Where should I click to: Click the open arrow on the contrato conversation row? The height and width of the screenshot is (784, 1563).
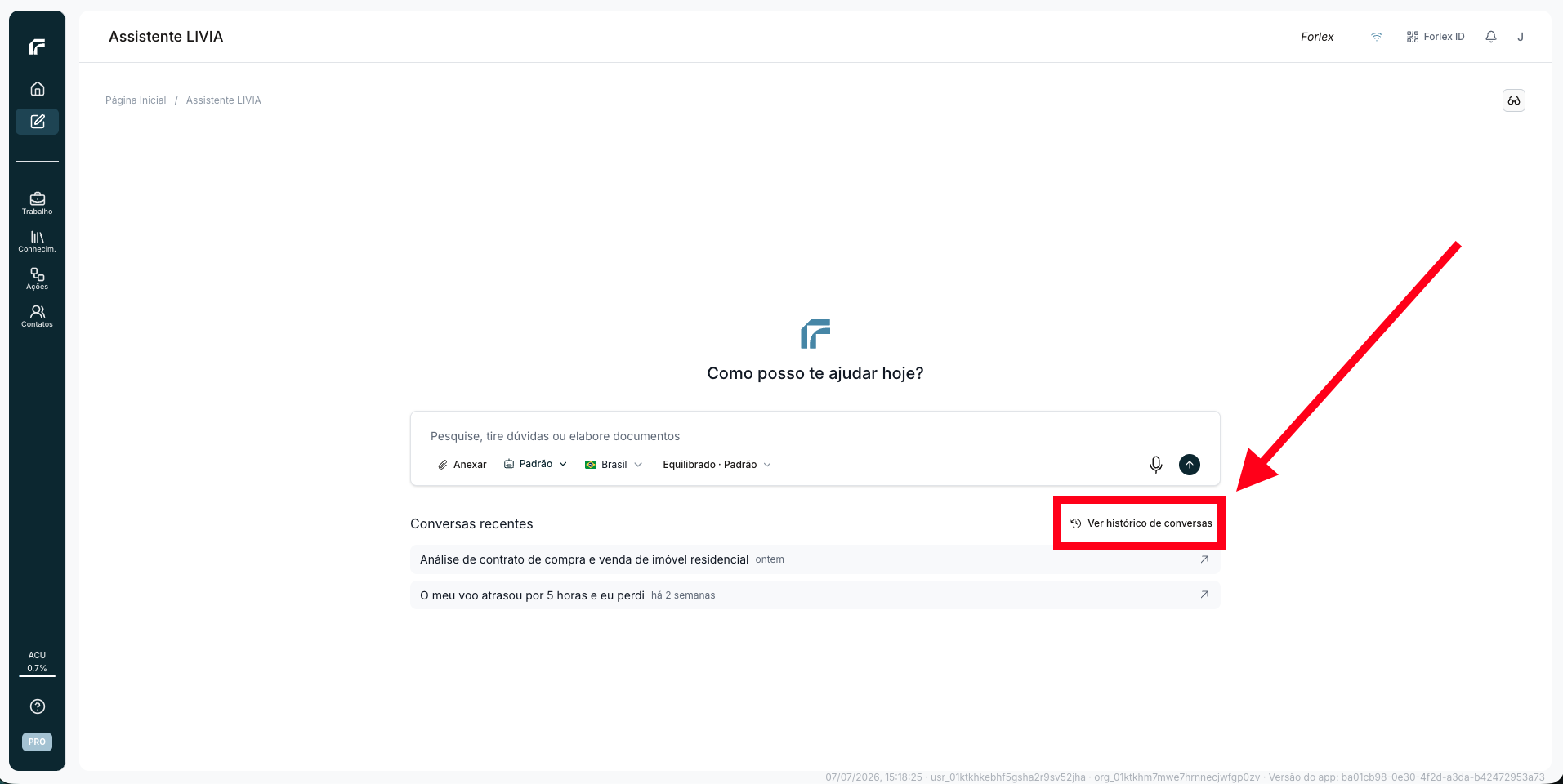tap(1204, 559)
